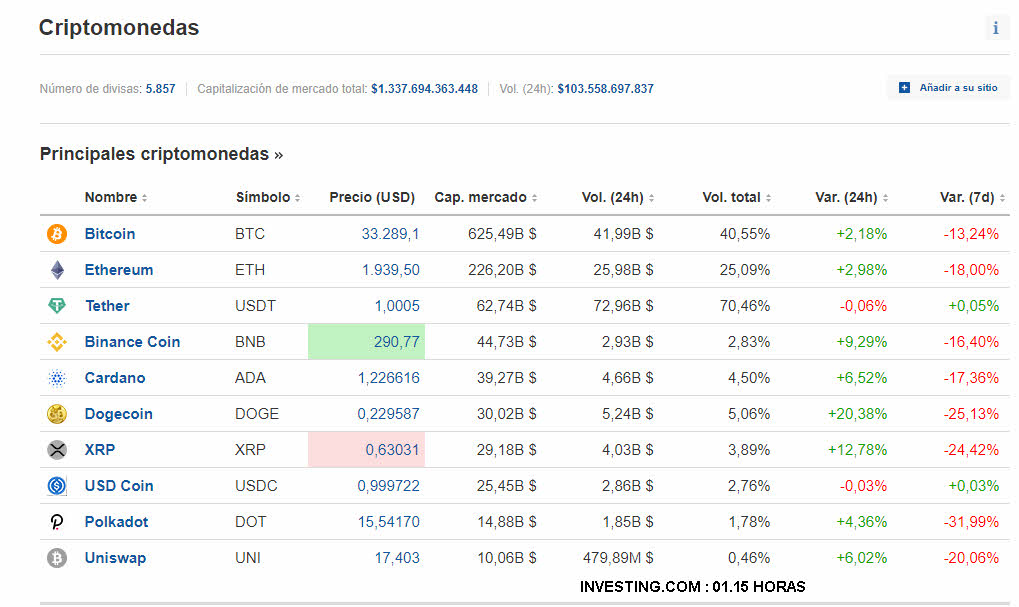Click the Binance Coin yellow logo icon

point(57,342)
